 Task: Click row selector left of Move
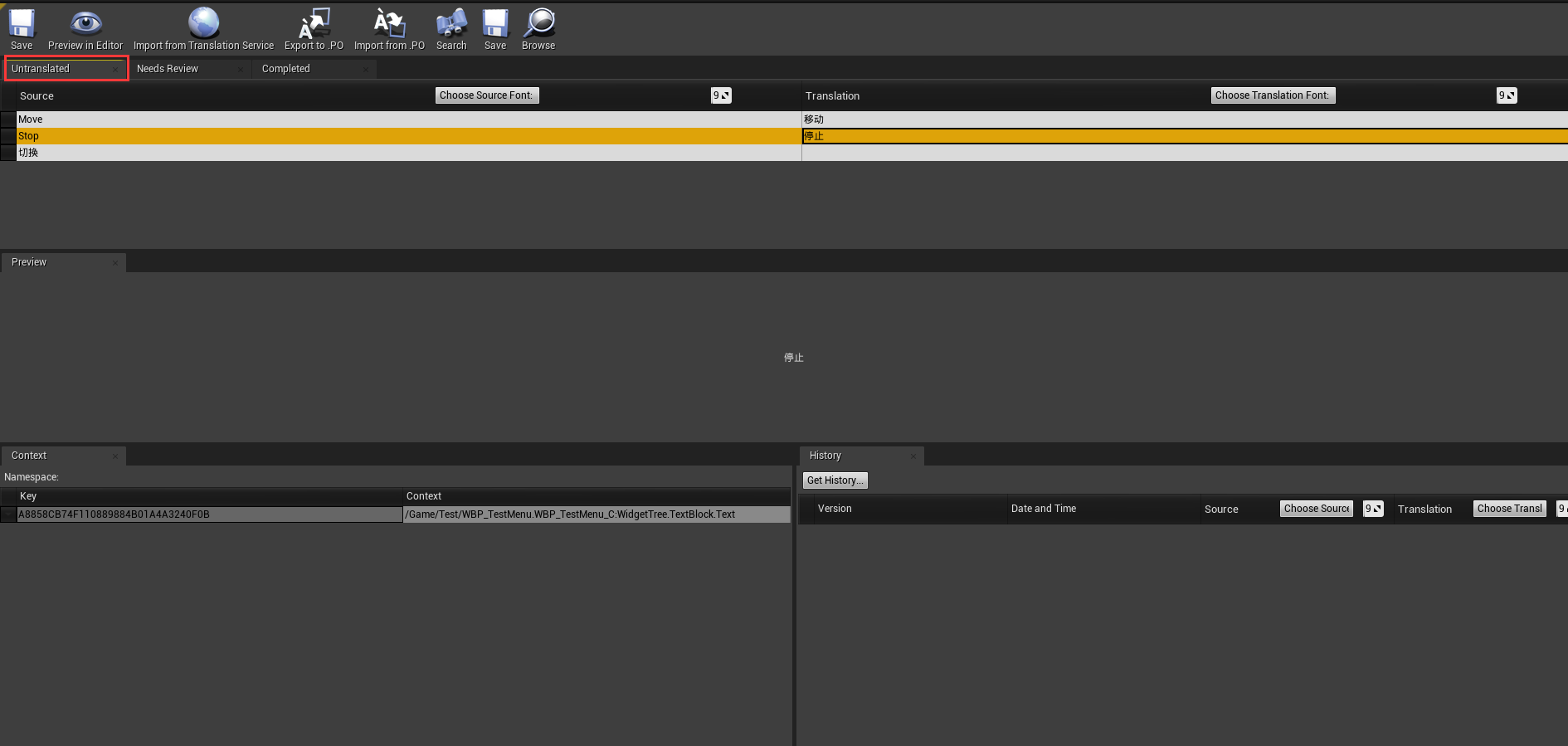pyautogui.click(x=8, y=119)
